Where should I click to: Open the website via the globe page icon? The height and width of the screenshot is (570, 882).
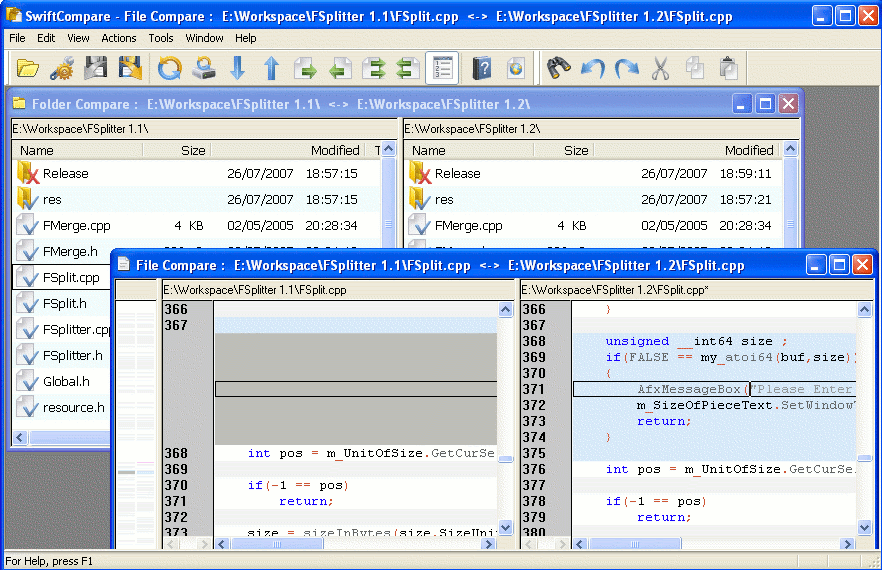pyautogui.click(x=515, y=68)
